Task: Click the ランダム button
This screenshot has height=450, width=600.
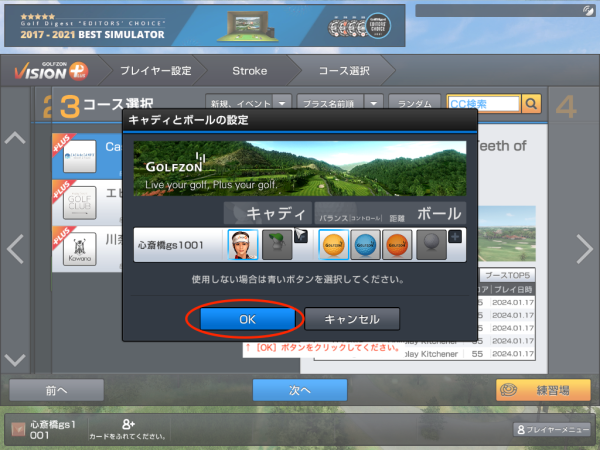Action: click(414, 104)
